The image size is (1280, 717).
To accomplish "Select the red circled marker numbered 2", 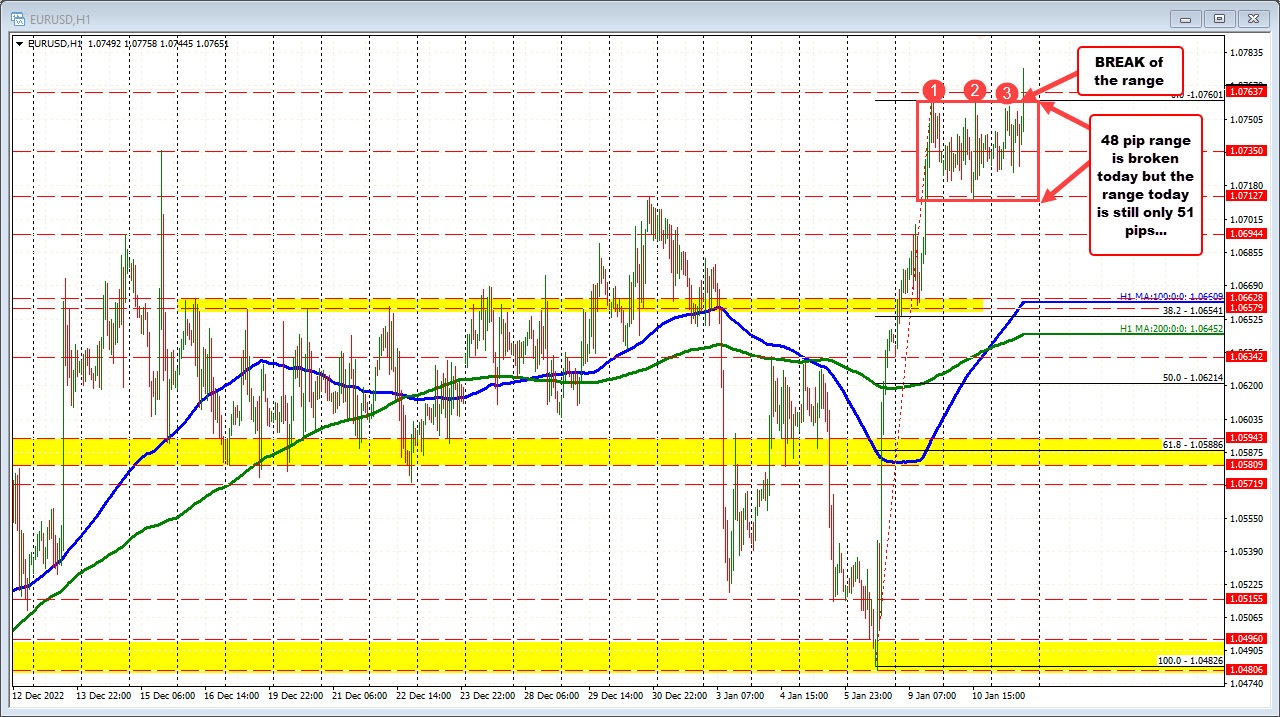I will click(x=975, y=91).
